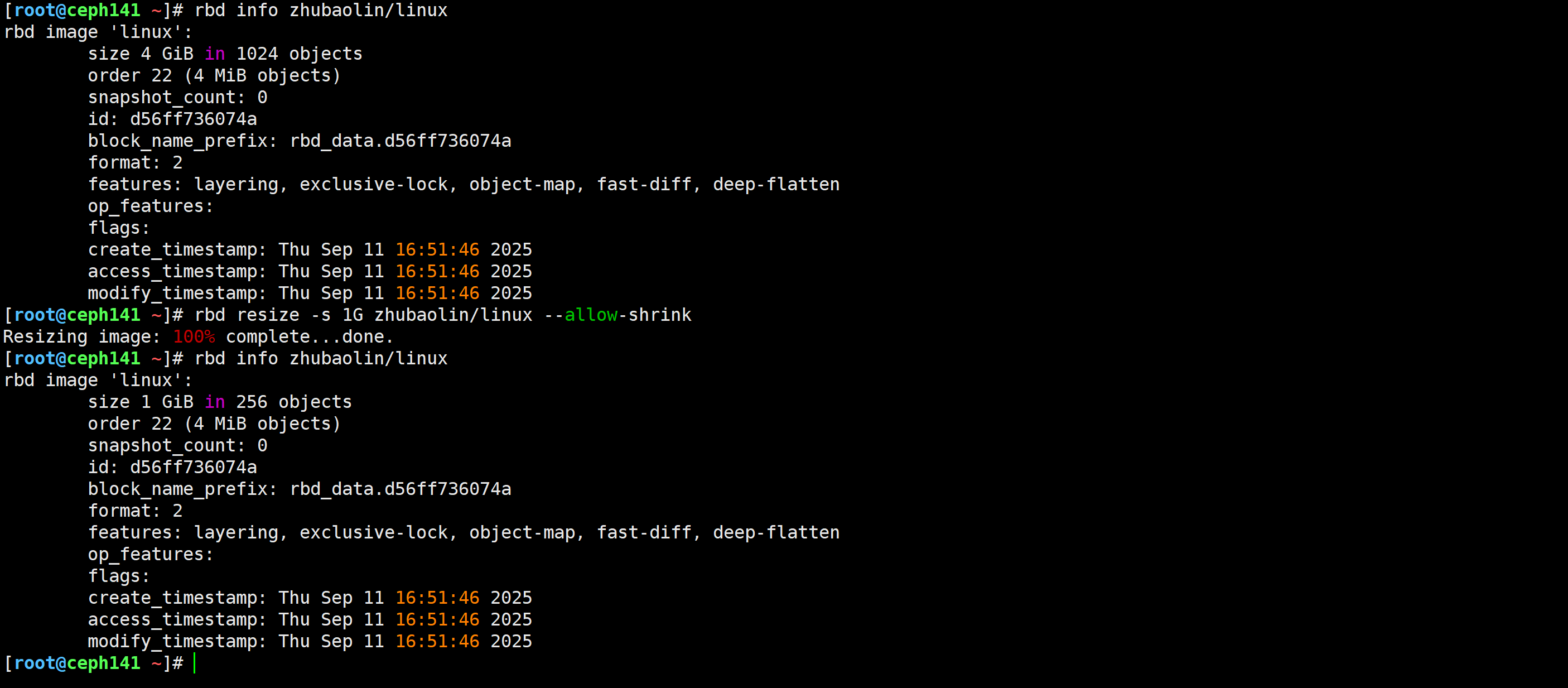Click the red 100% progress value
The image size is (1568, 688).
point(194,336)
